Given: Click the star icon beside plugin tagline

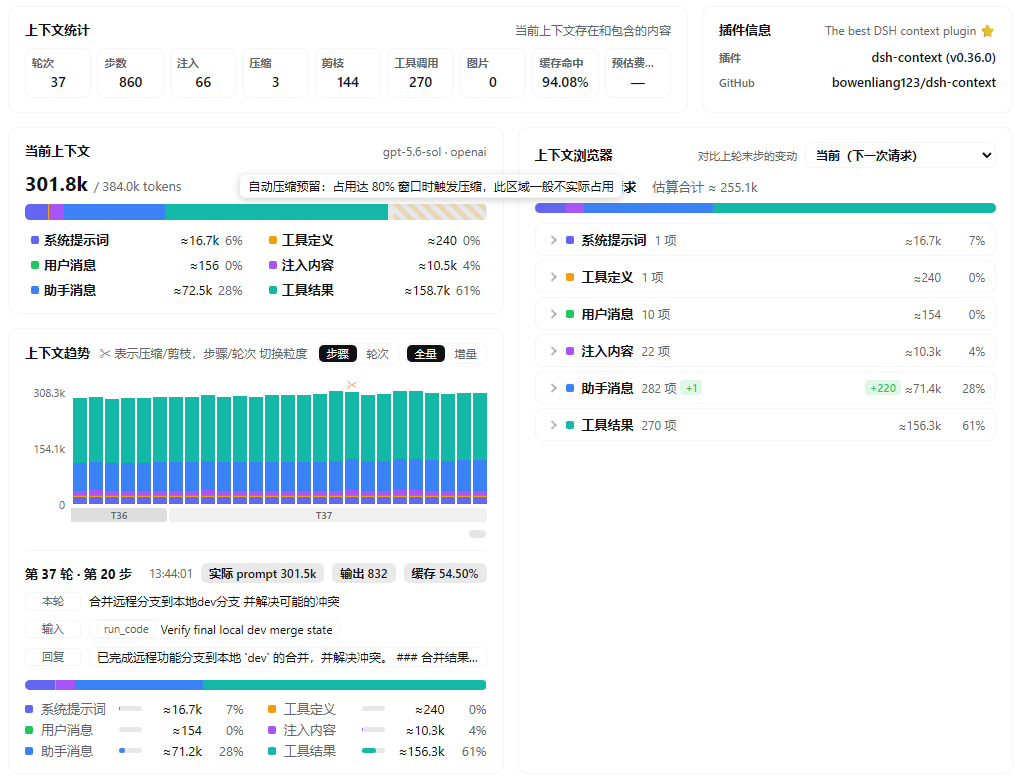Looking at the screenshot, I should pos(987,31).
